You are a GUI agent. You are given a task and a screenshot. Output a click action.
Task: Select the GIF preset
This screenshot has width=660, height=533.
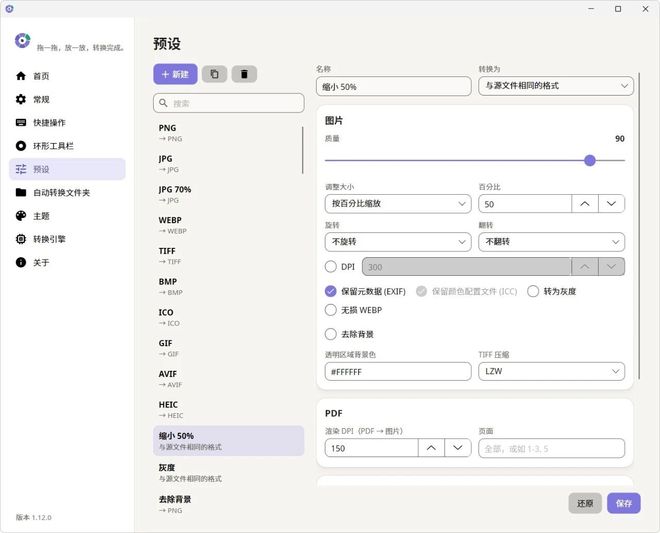(x=227, y=348)
